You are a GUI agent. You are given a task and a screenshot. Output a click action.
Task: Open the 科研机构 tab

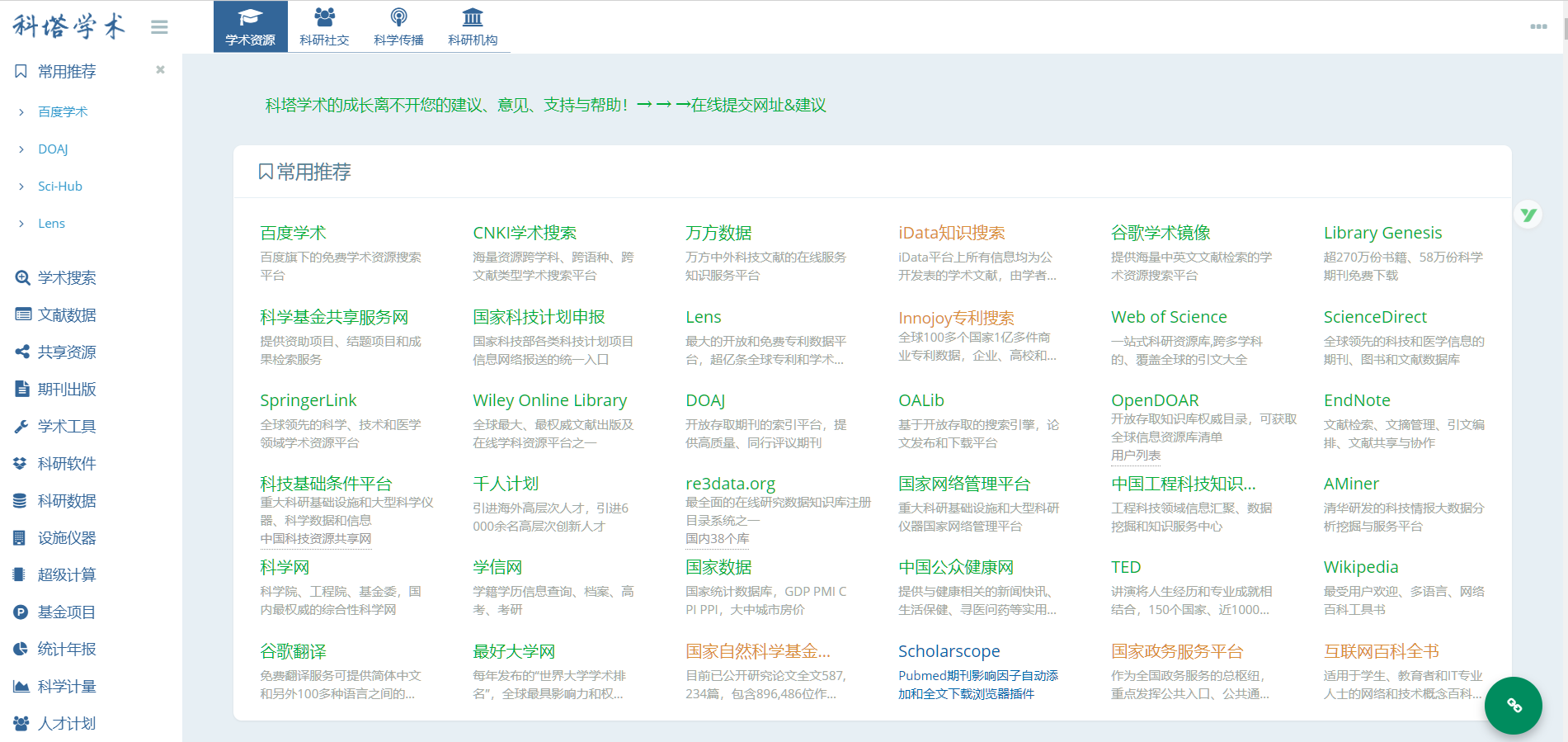click(x=473, y=26)
